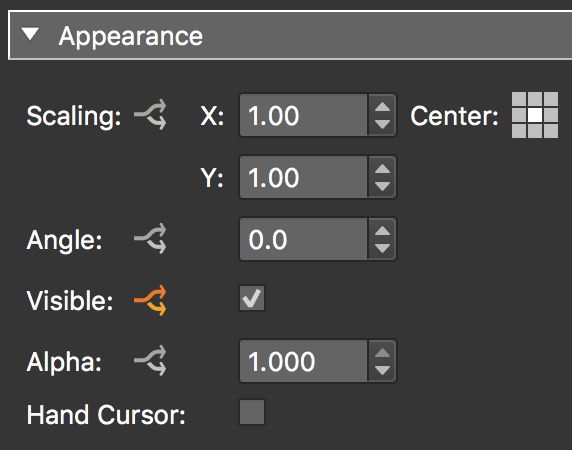Collapse the Appearance section triangle
Image resolution: width=572 pixels, height=450 pixels.
pyautogui.click(x=30, y=34)
